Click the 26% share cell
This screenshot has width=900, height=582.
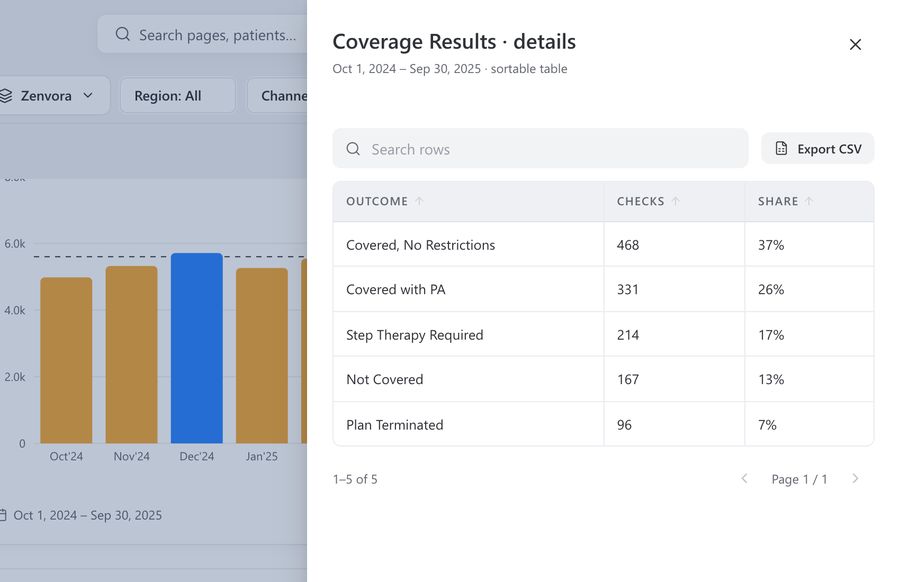click(x=809, y=289)
